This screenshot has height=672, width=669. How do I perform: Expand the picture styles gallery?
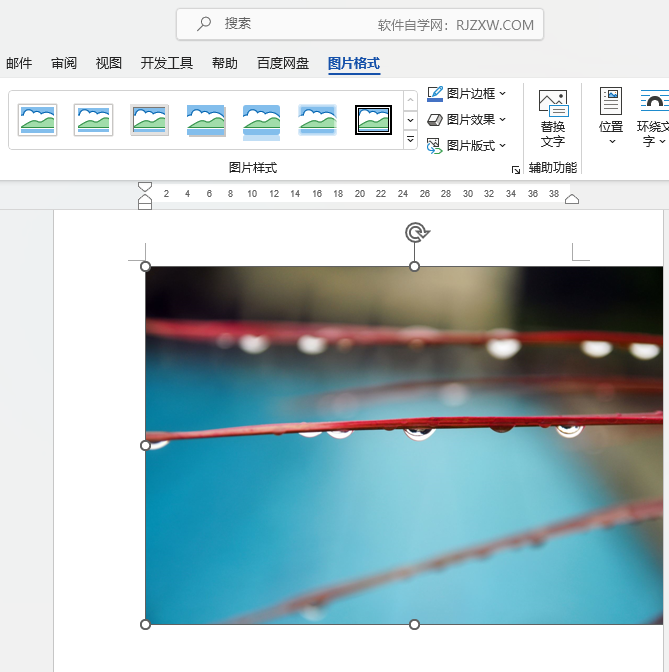pyautogui.click(x=410, y=140)
